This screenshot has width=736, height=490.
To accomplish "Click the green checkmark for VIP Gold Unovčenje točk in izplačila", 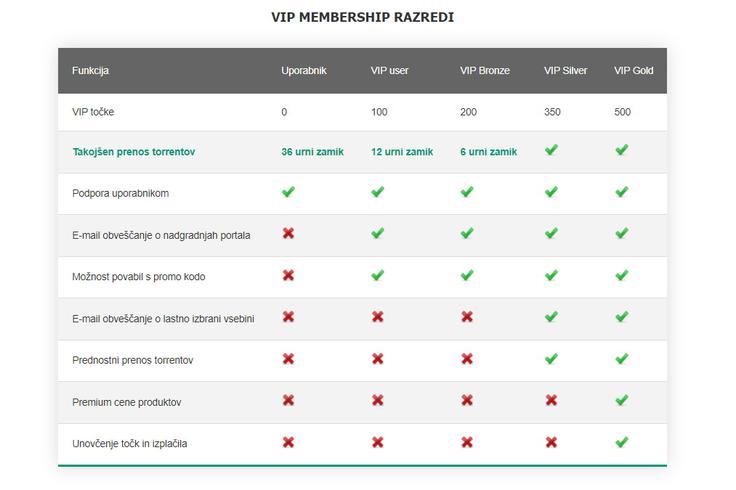I will click(x=622, y=442).
